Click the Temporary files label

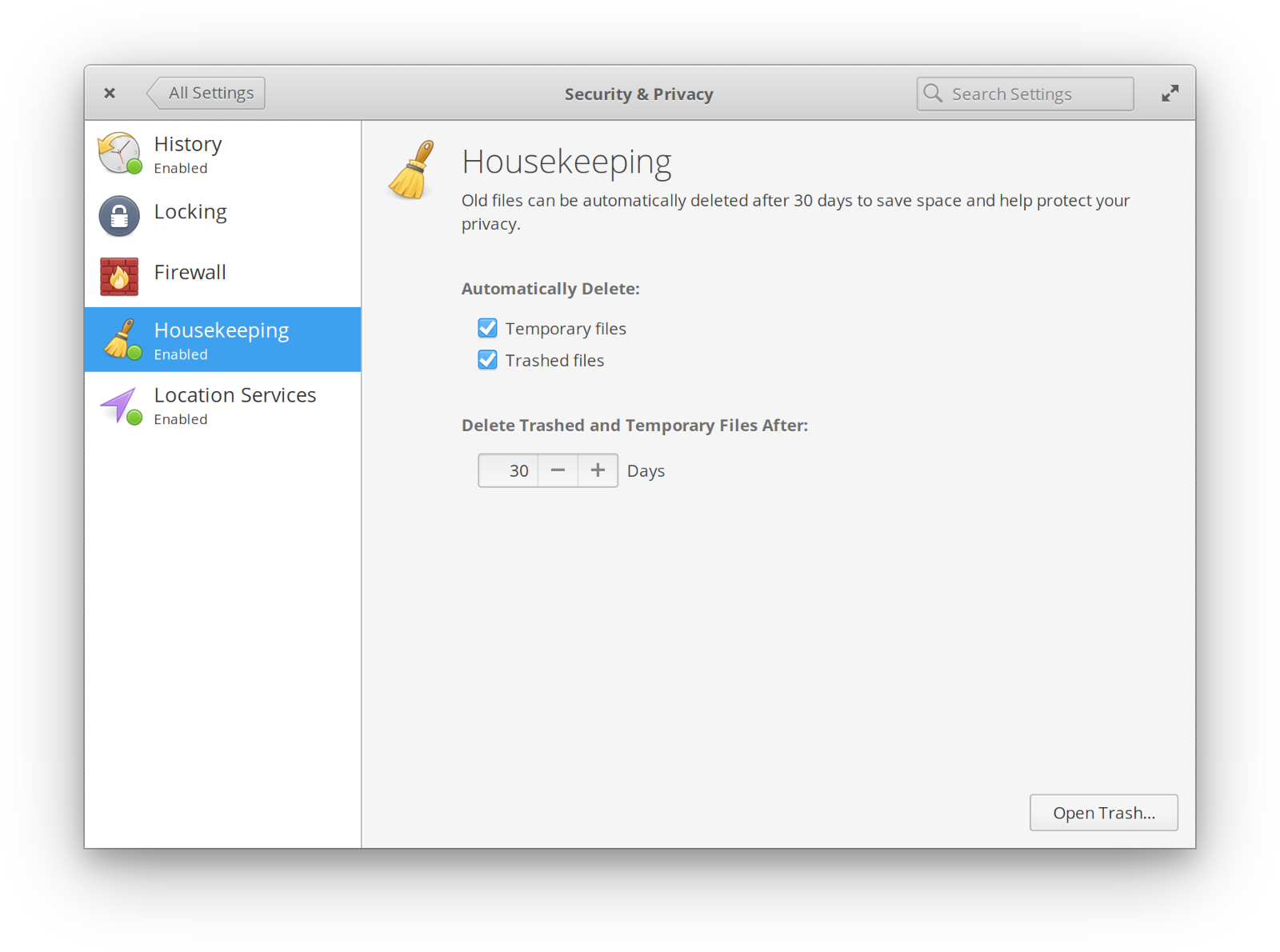point(566,329)
